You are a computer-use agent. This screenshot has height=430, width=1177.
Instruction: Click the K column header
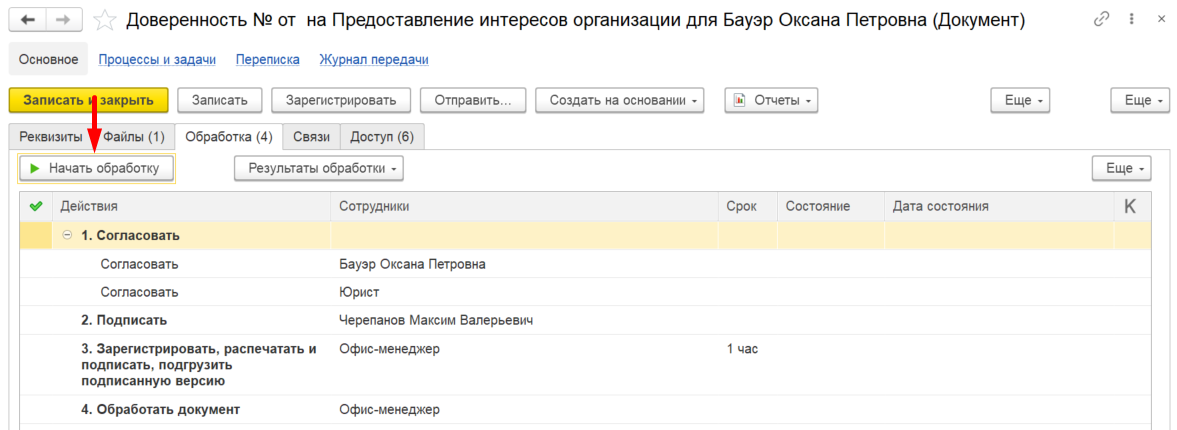(x=1130, y=206)
